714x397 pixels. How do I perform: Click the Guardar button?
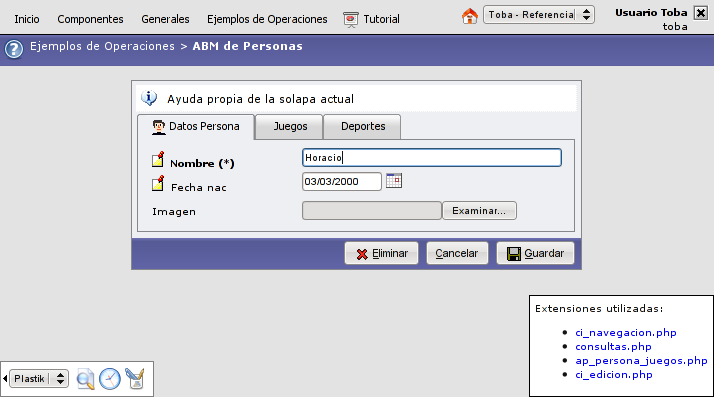click(535, 253)
